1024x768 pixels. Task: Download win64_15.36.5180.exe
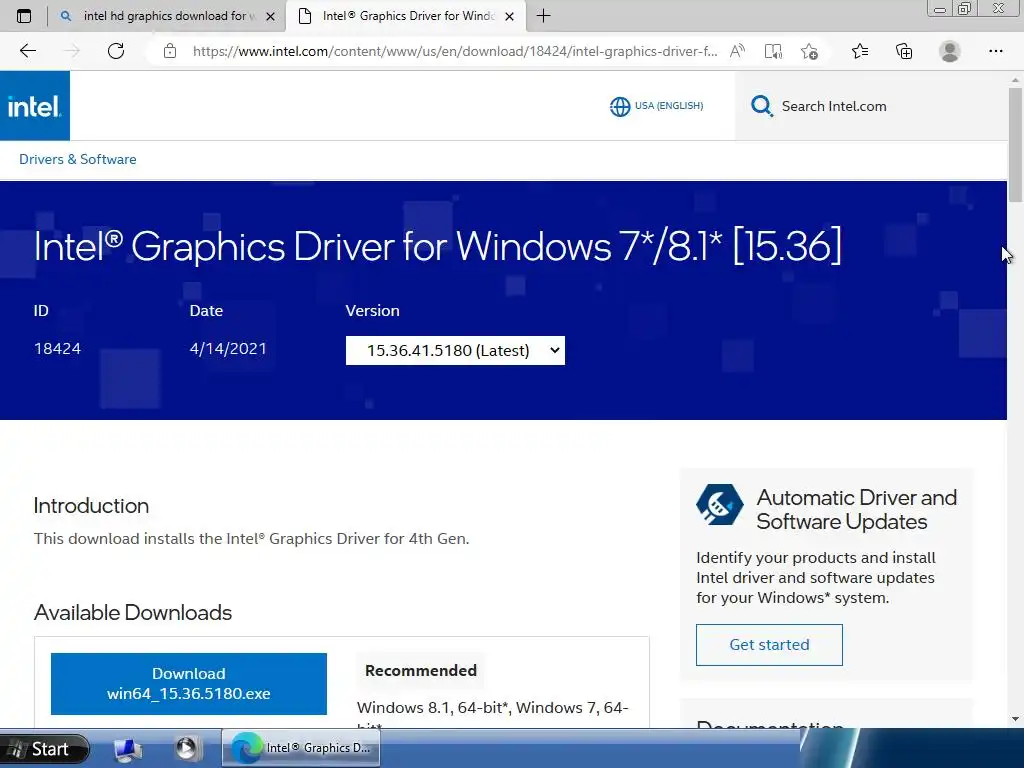(189, 684)
